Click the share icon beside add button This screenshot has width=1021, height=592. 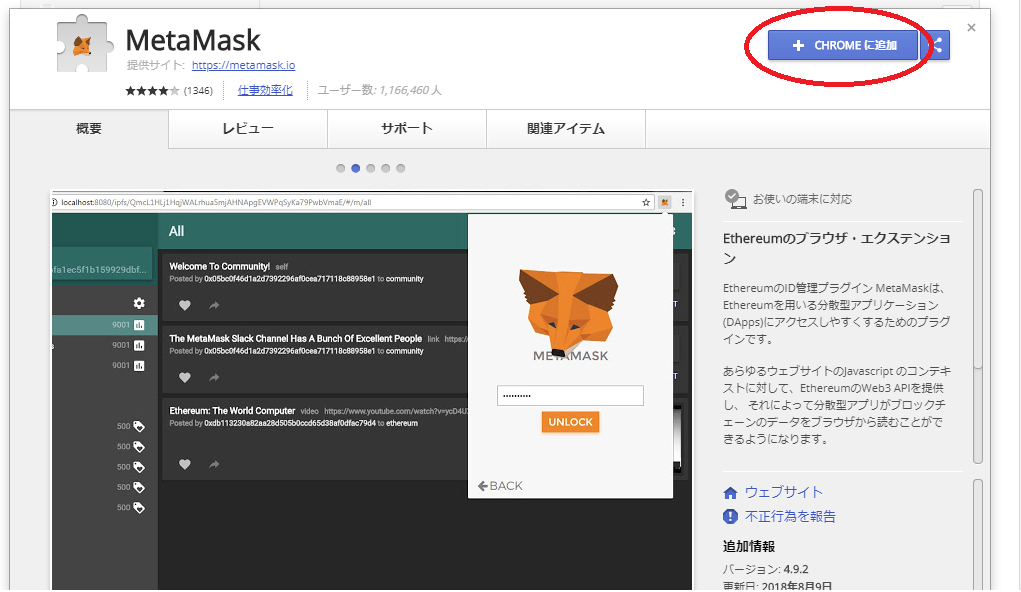[937, 45]
